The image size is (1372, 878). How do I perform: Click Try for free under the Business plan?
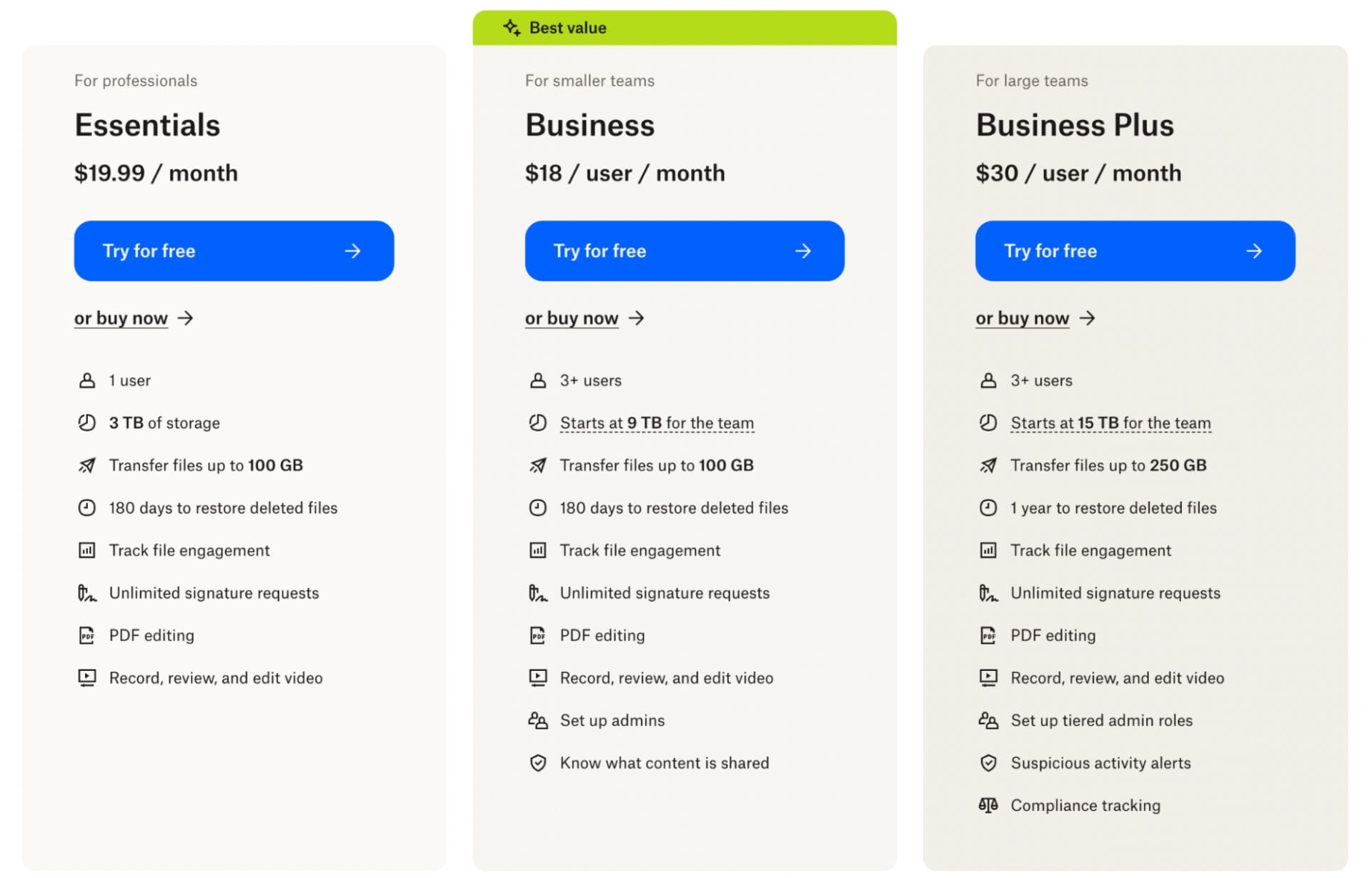coord(684,251)
